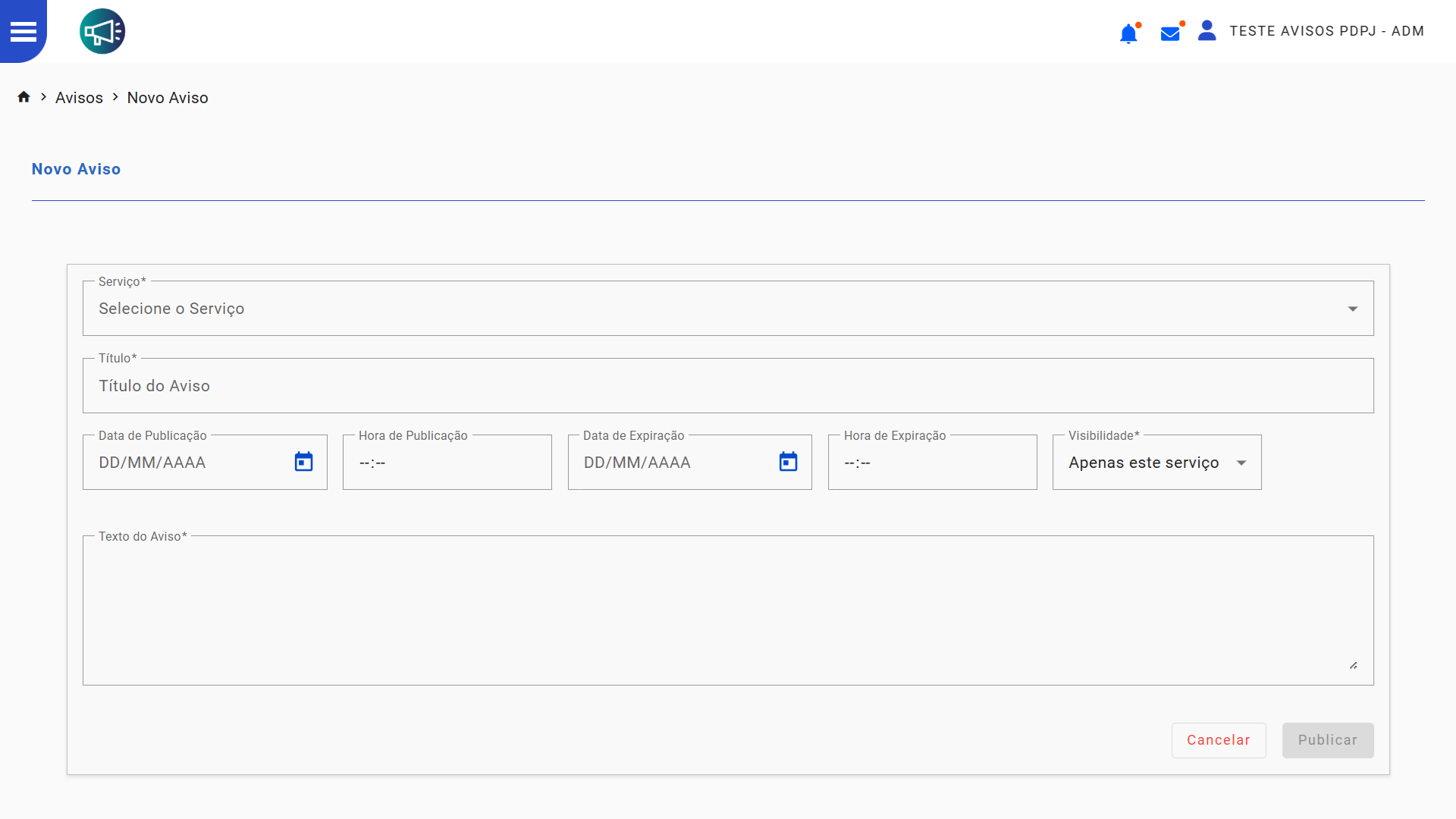The width and height of the screenshot is (1456, 819).
Task: Focus the Título do Aviso field
Action: pos(726,386)
